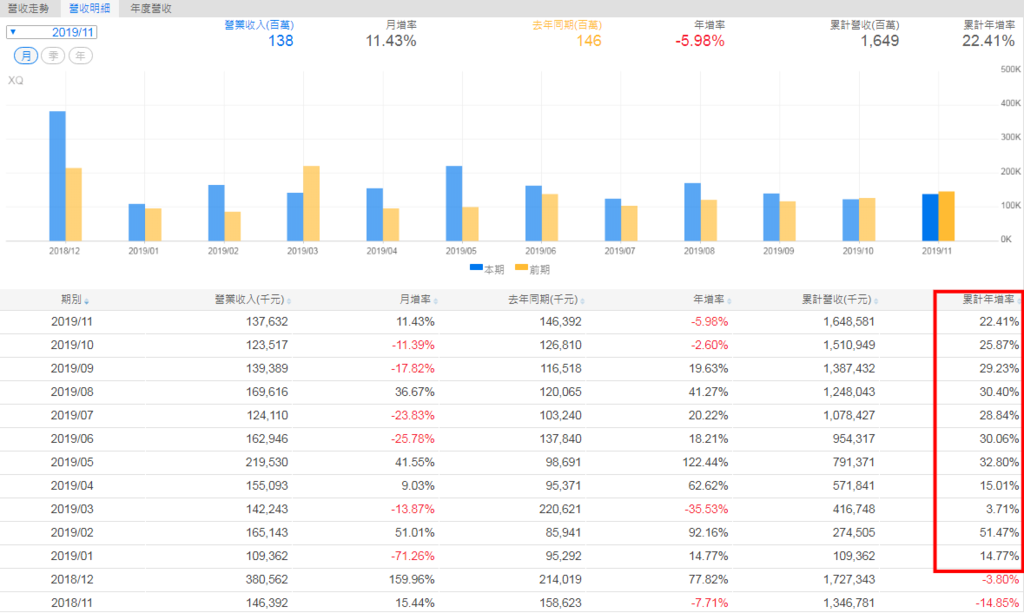This screenshot has width=1024, height=613.
Task: Click the 2019/11 dark blue chart bar
Action: pos(930,217)
